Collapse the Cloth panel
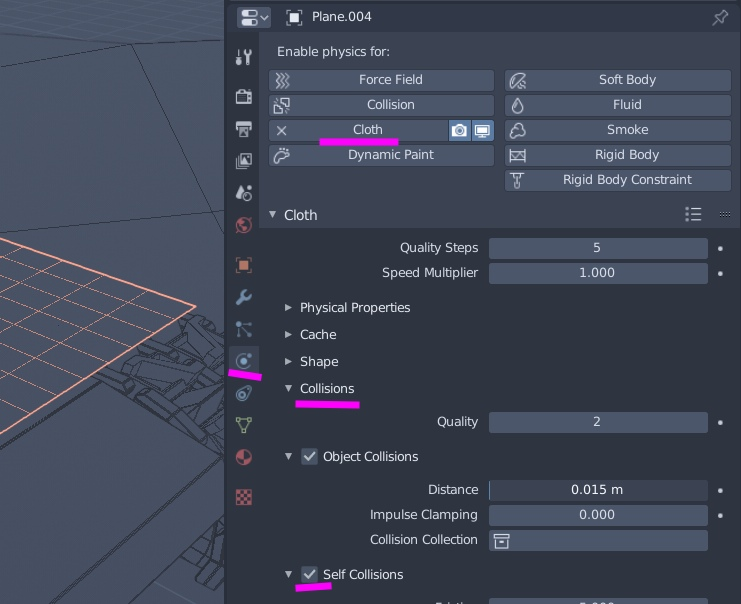 click(273, 215)
